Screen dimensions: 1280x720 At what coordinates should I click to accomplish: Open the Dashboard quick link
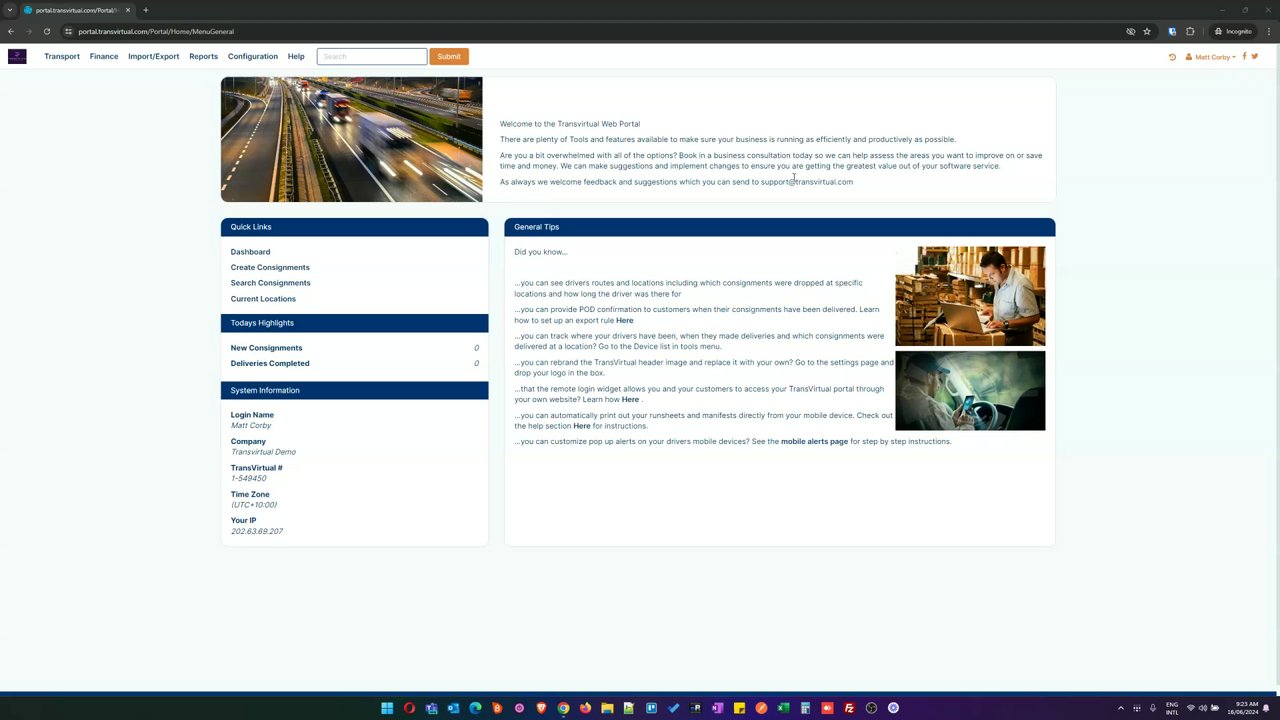(x=250, y=252)
